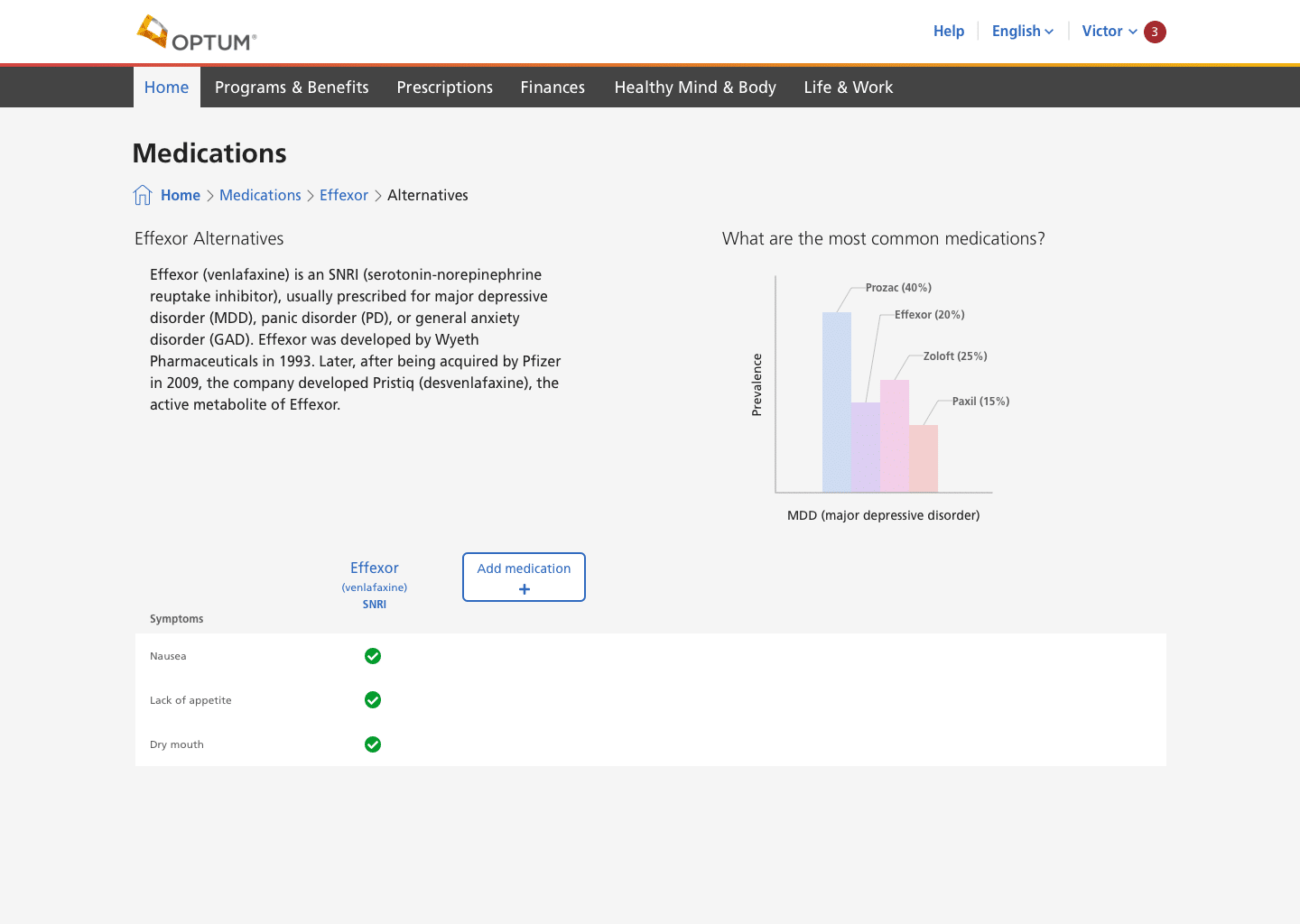Click the Help link

click(x=948, y=31)
